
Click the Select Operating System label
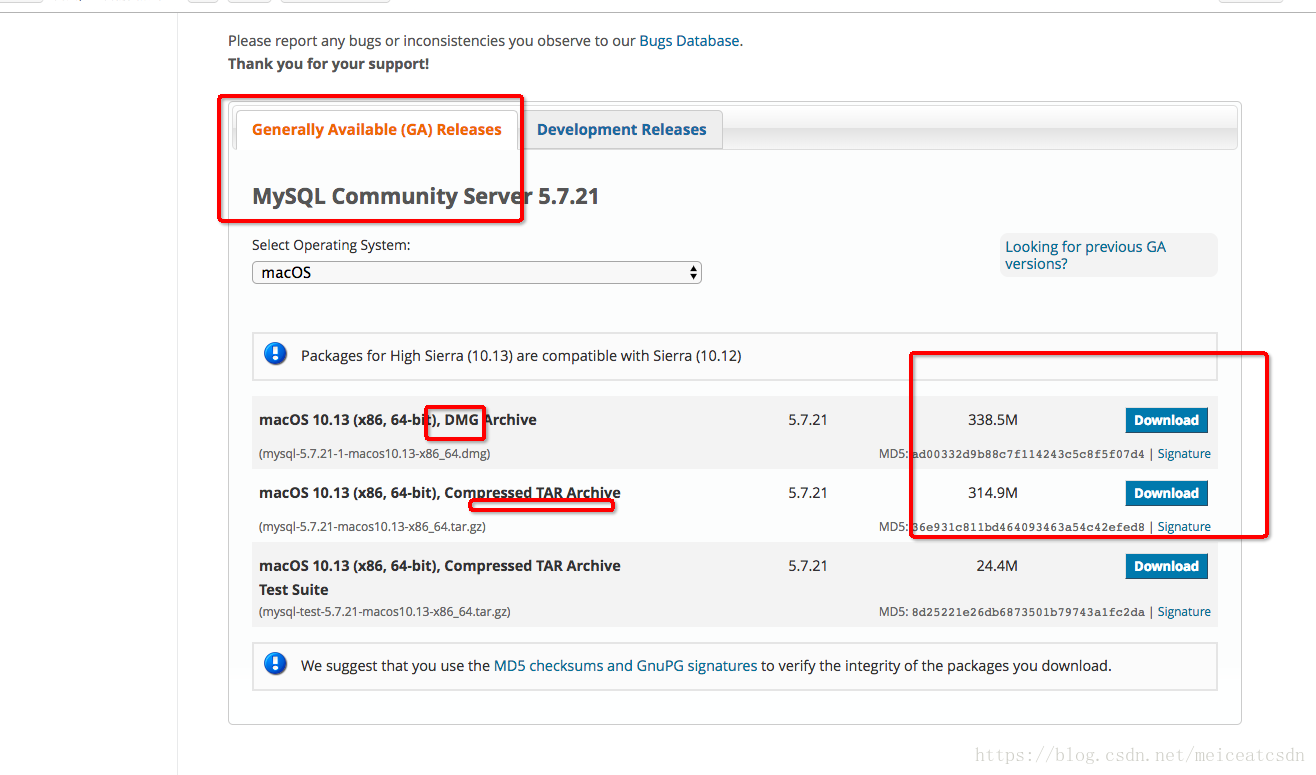click(x=331, y=245)
